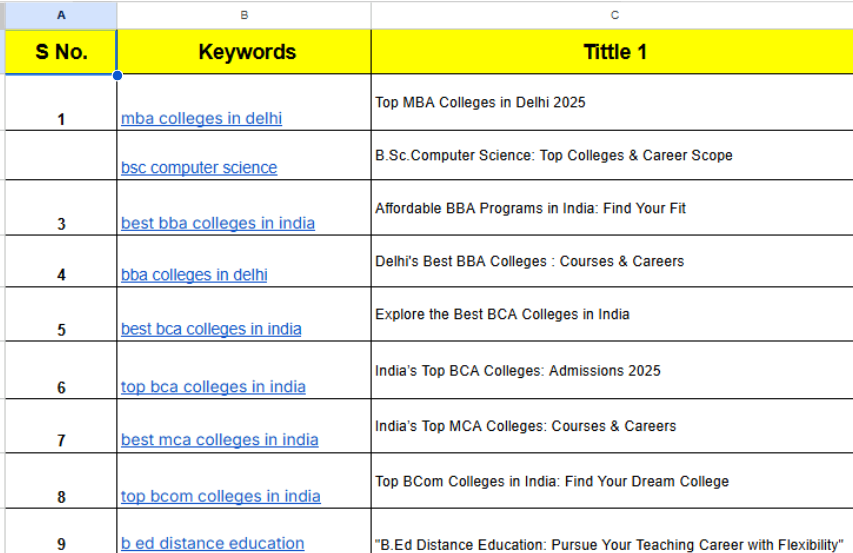Image resolution: width=853 pixels, height=553 pixels.
Task: Open the 'best mca colleges in india' link
Action: 220,439
